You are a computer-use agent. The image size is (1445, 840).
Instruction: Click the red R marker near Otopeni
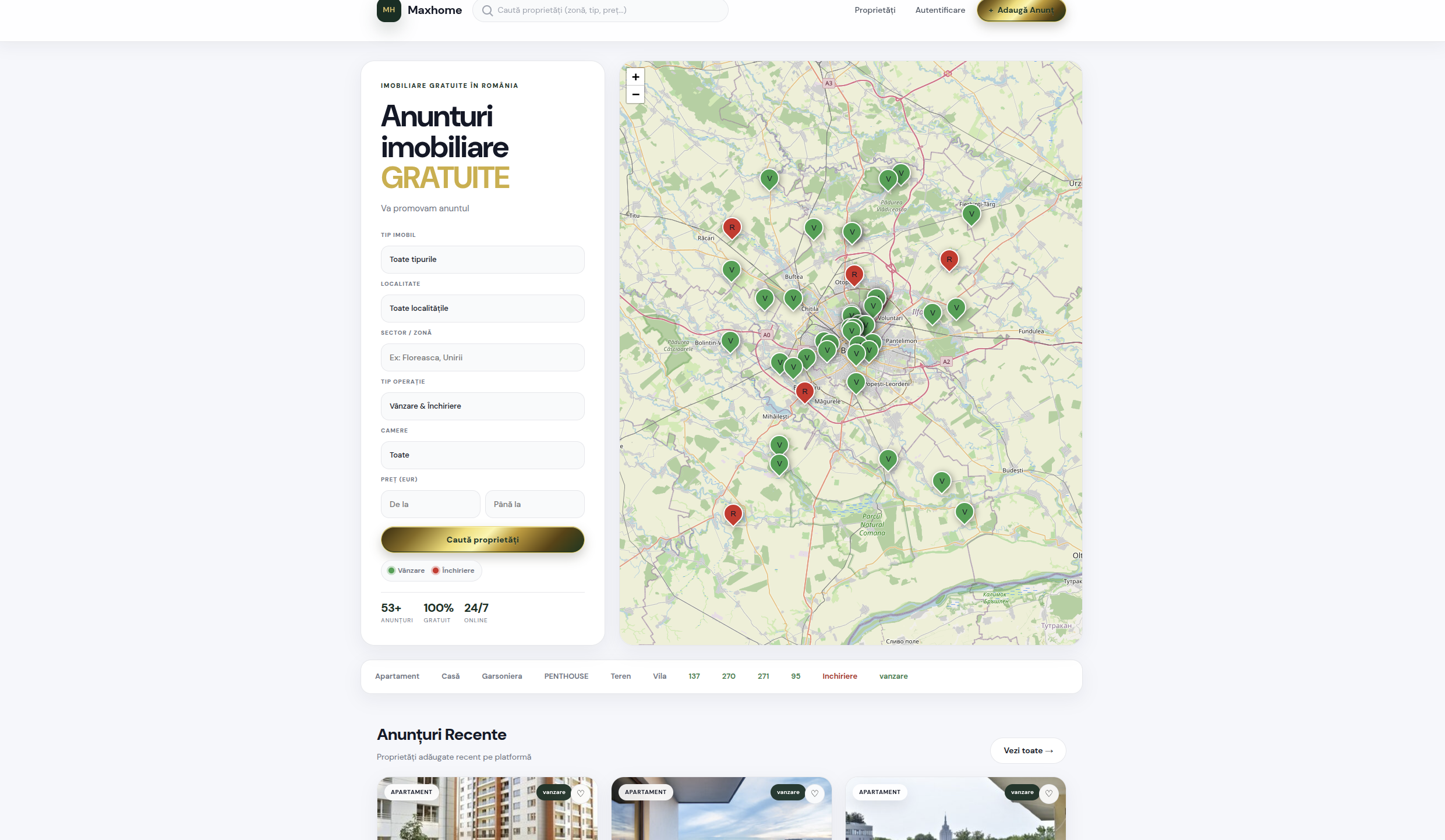854,275
